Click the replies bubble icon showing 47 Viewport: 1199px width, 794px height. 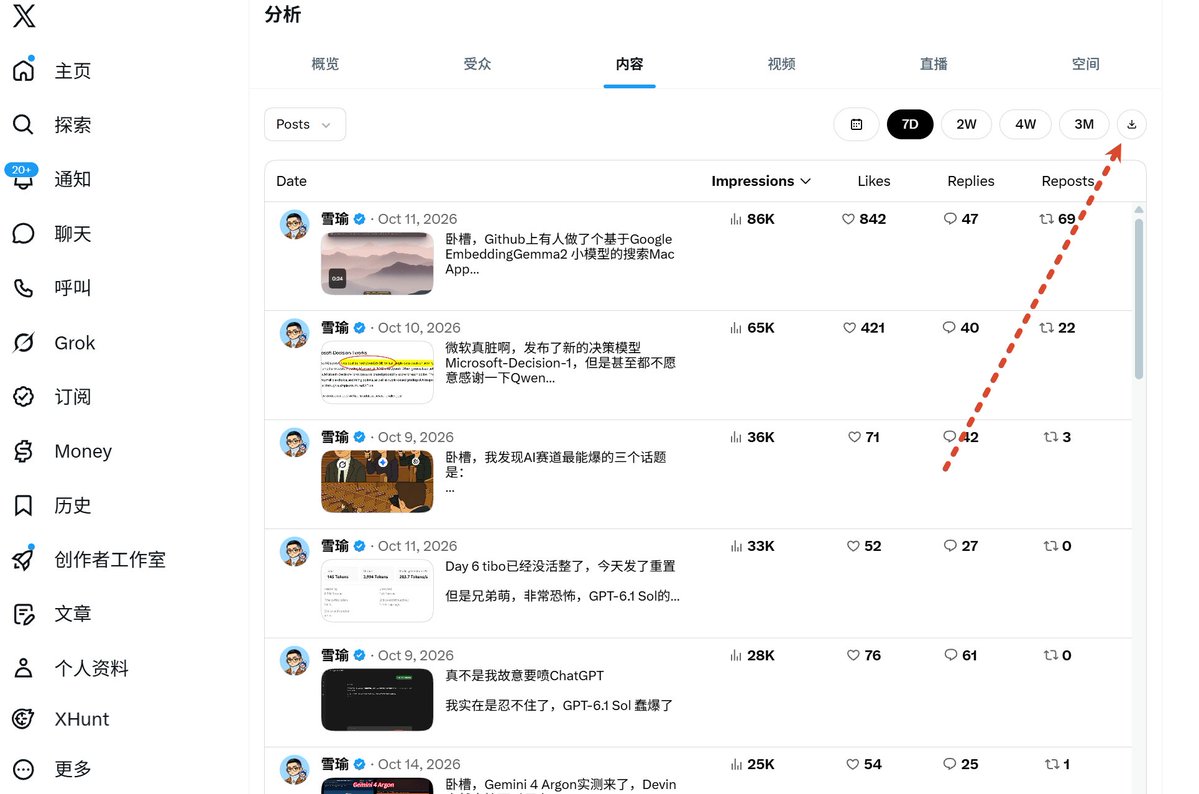pos(950,219)
